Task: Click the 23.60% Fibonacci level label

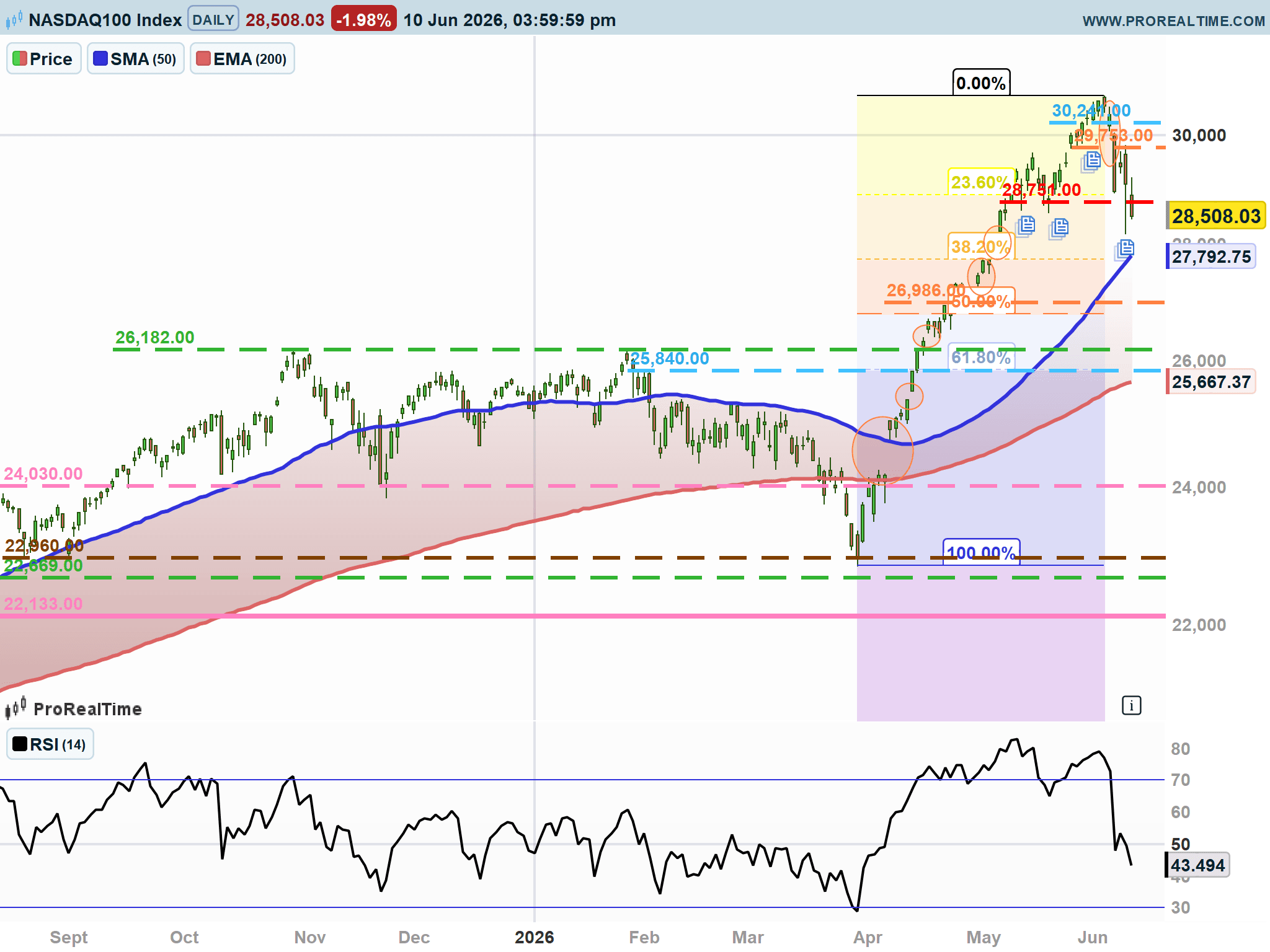Action: click(x=980, y=182)
